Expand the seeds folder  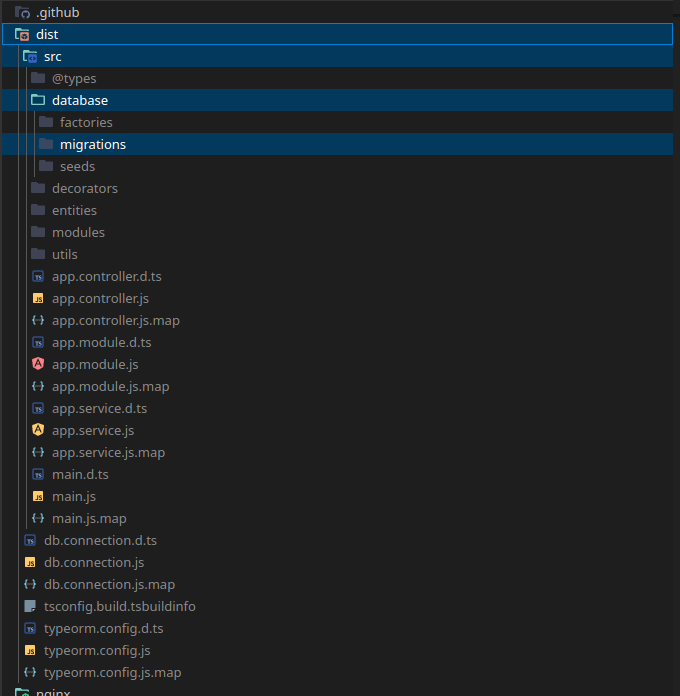(337, 166)
